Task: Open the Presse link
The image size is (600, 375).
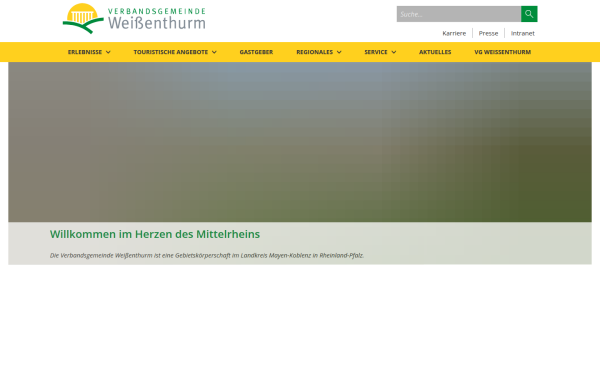Action: click(488, 33)
